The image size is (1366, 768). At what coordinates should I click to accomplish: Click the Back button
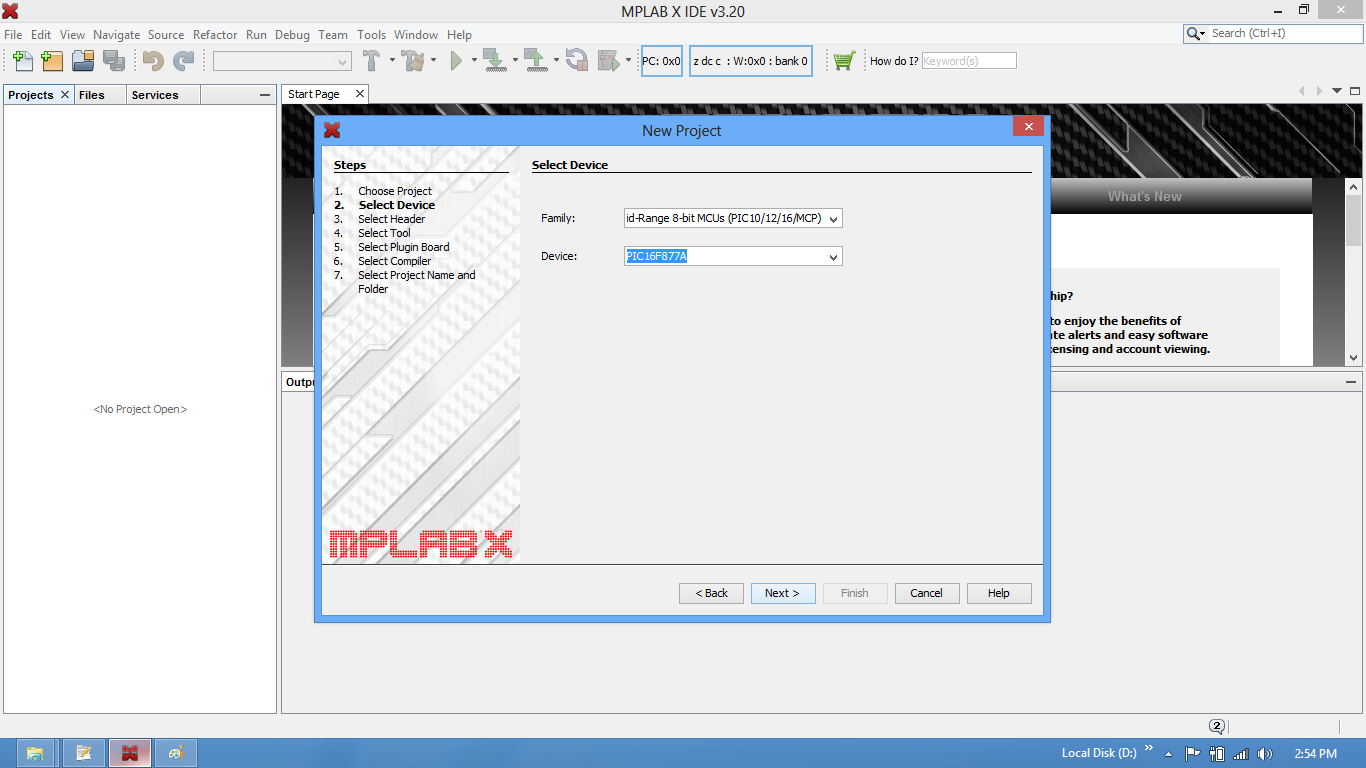711,593
